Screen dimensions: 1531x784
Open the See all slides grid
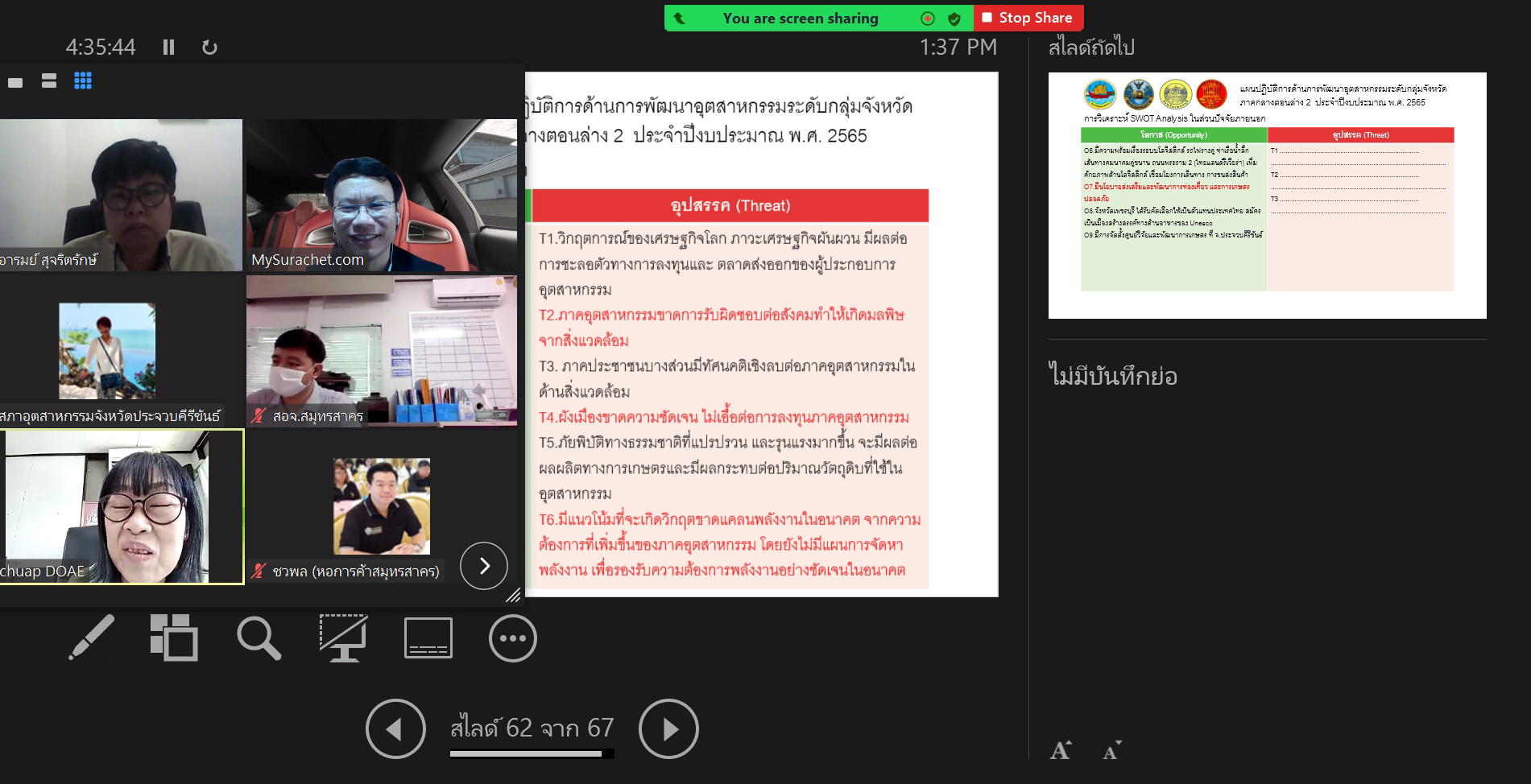coord(174,638)
